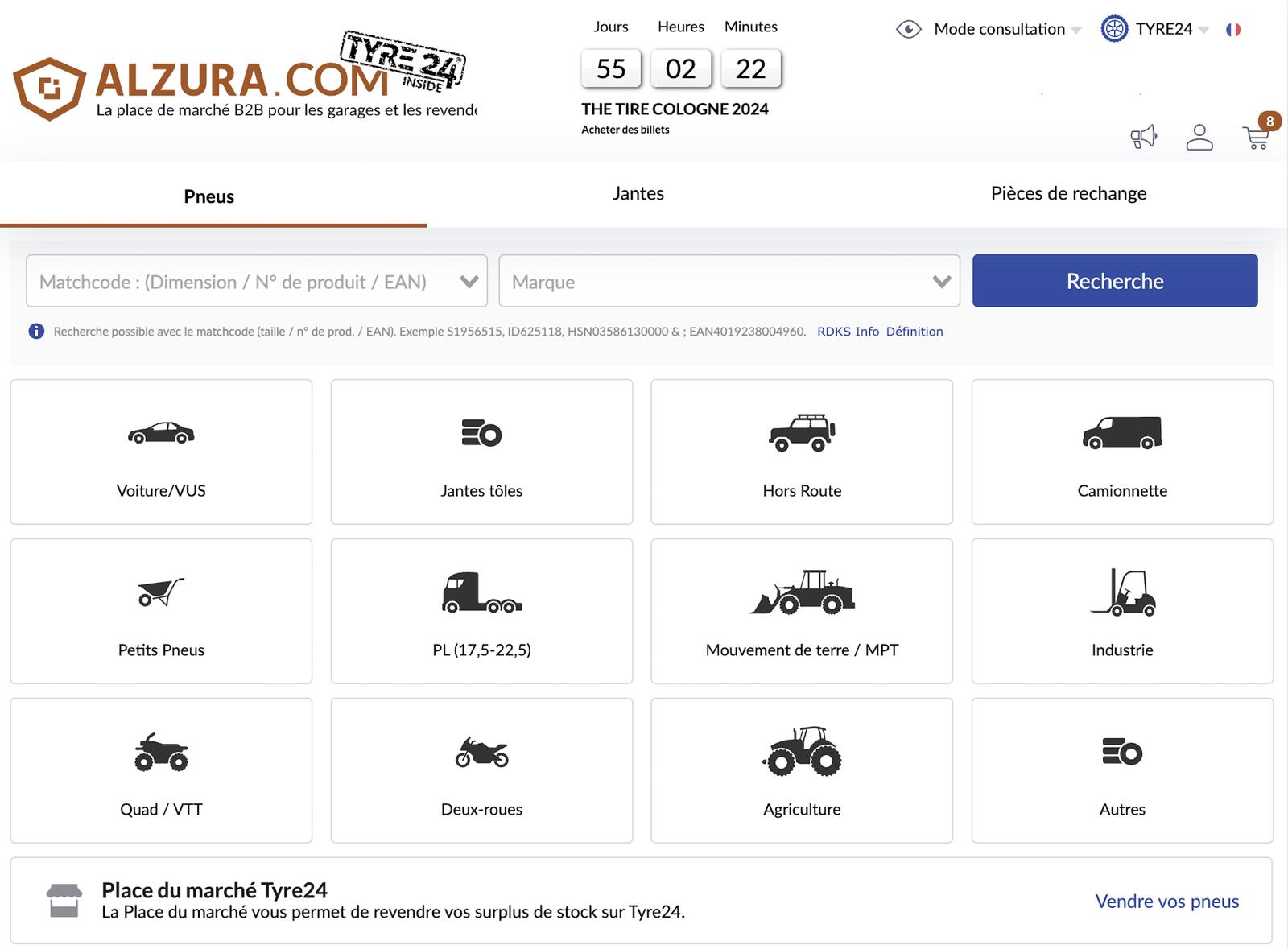Viewport: 1288px width, 949px height.
Task: Select the Deux-roues label
Action: [481, 809]
